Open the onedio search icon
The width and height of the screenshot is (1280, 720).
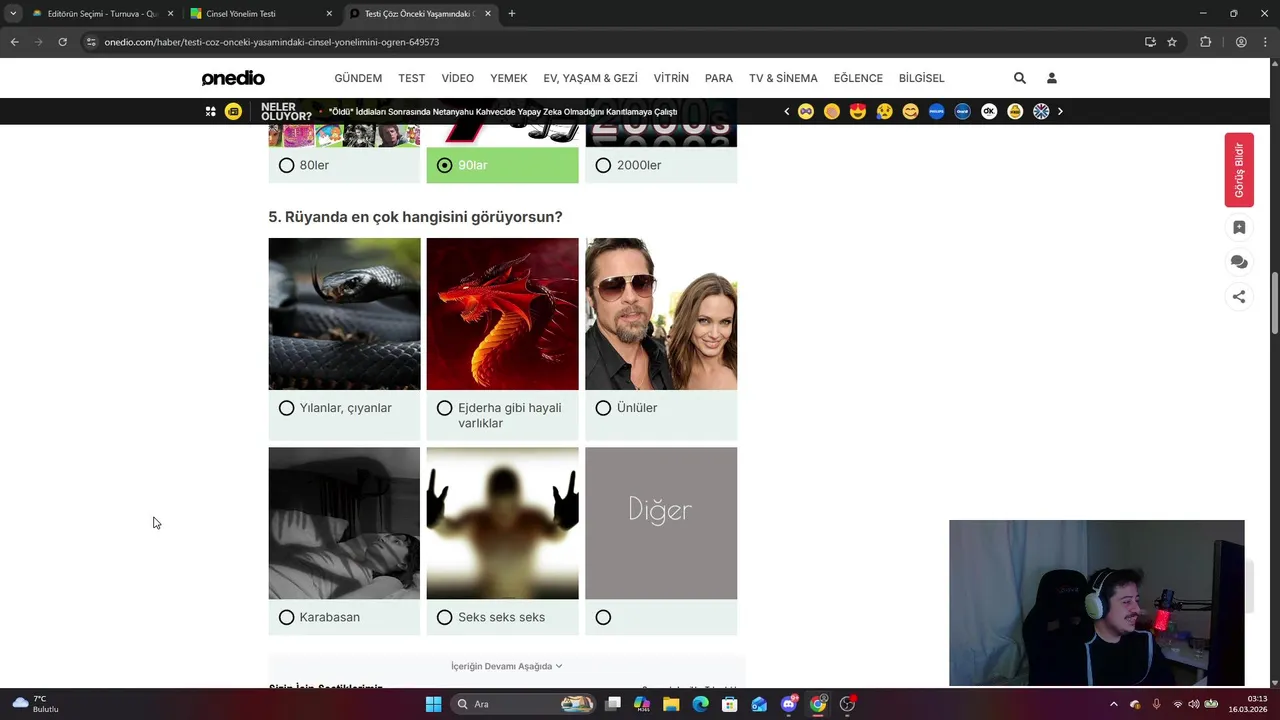1019,78
